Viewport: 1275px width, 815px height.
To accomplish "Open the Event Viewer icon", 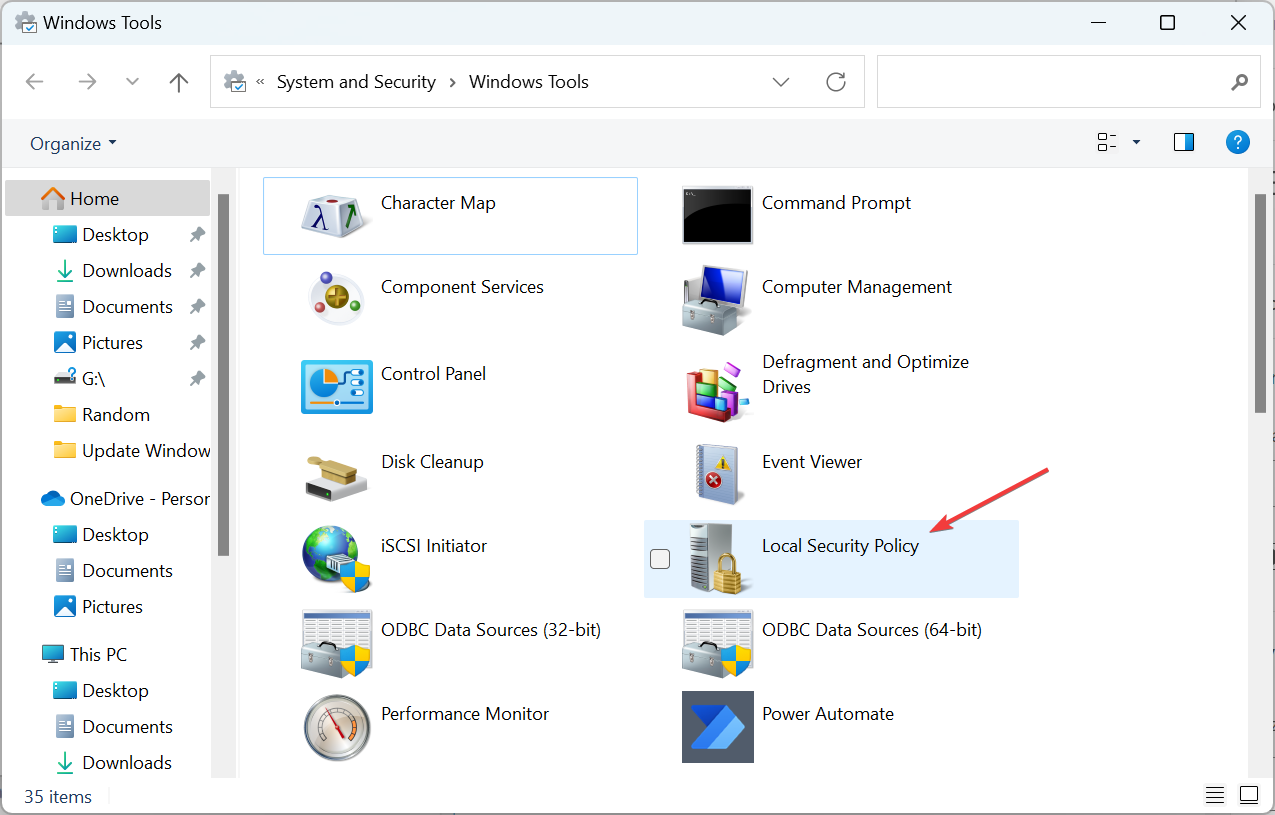I will [717, 474].
